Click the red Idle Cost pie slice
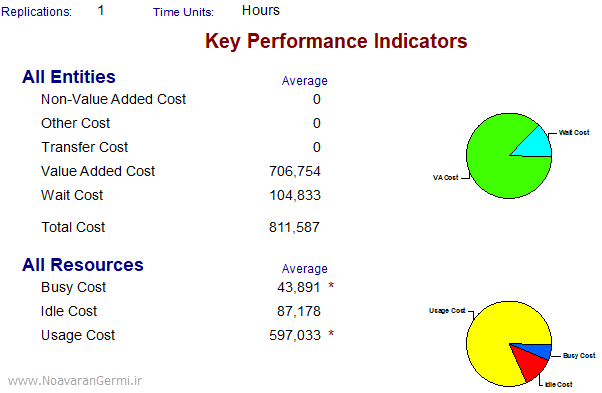 [529, 363]
